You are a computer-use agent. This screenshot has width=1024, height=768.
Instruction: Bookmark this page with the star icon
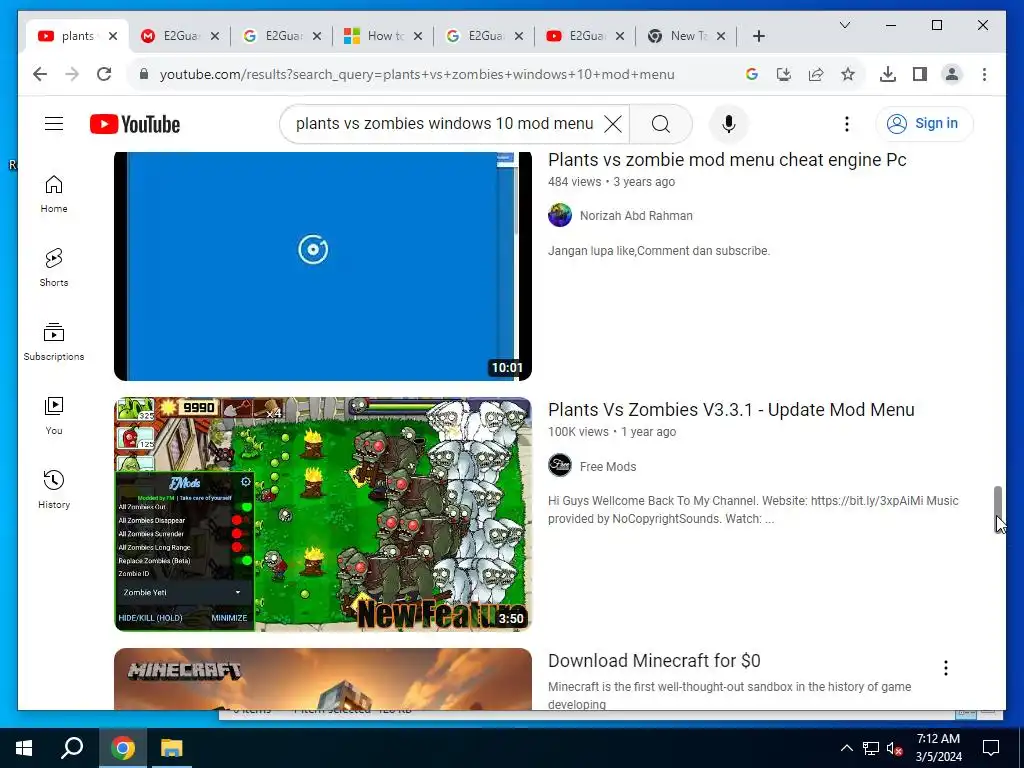click(848, 74)
